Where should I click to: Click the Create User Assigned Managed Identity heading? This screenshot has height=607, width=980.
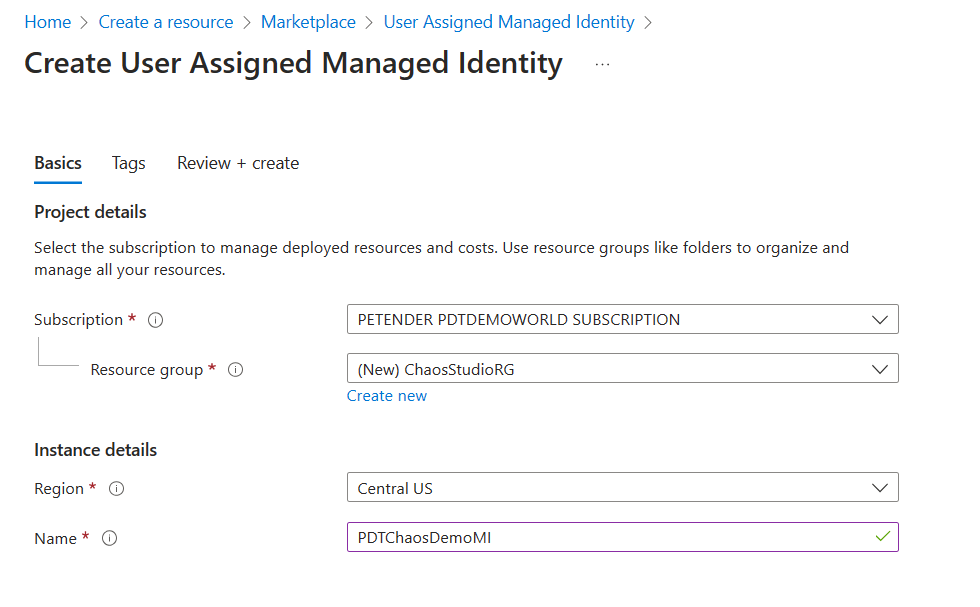click(293, 63)
